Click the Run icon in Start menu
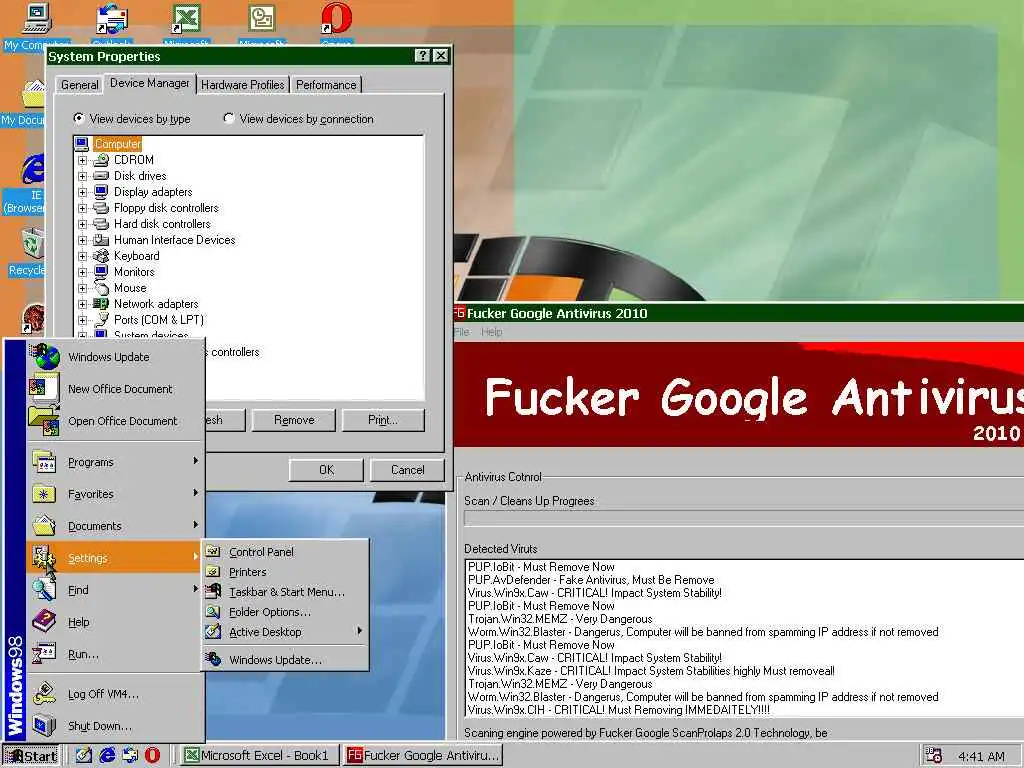The width and height of the screenshot is (1024, 768). (x=44, y=654)
